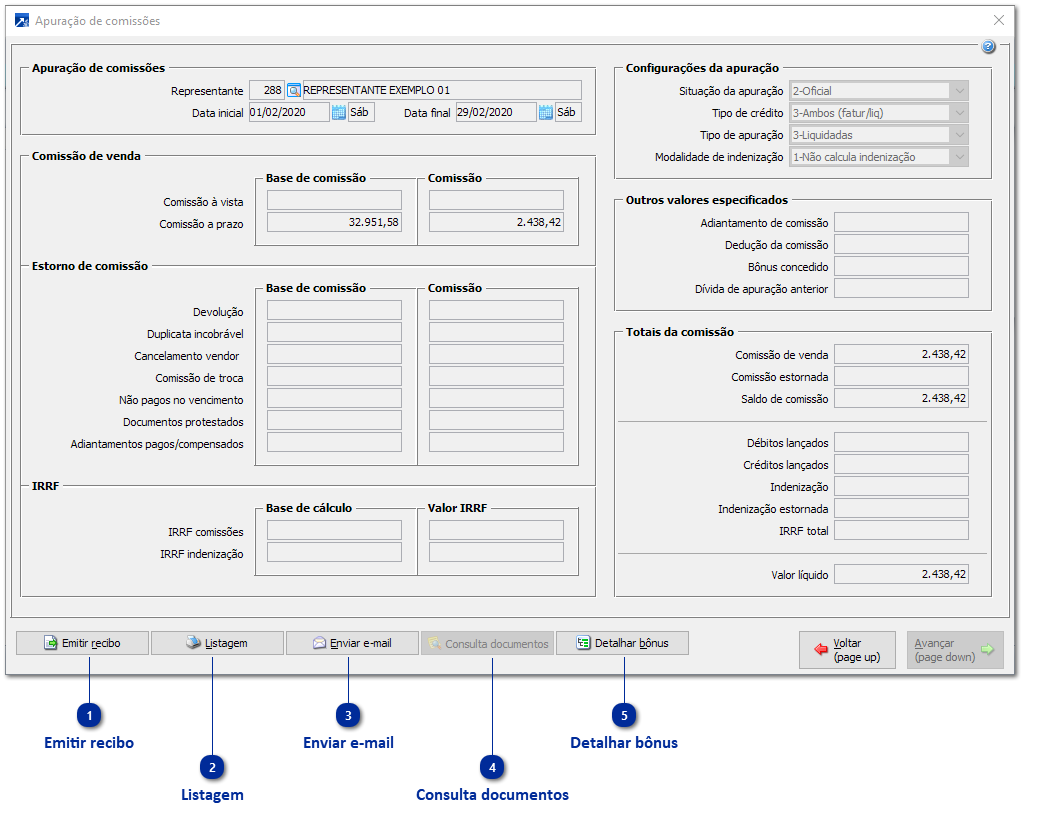The height and width of the screenshot is (821, 1038).
Task: Open the Data final calendar picker
Action: coord(545,113)
